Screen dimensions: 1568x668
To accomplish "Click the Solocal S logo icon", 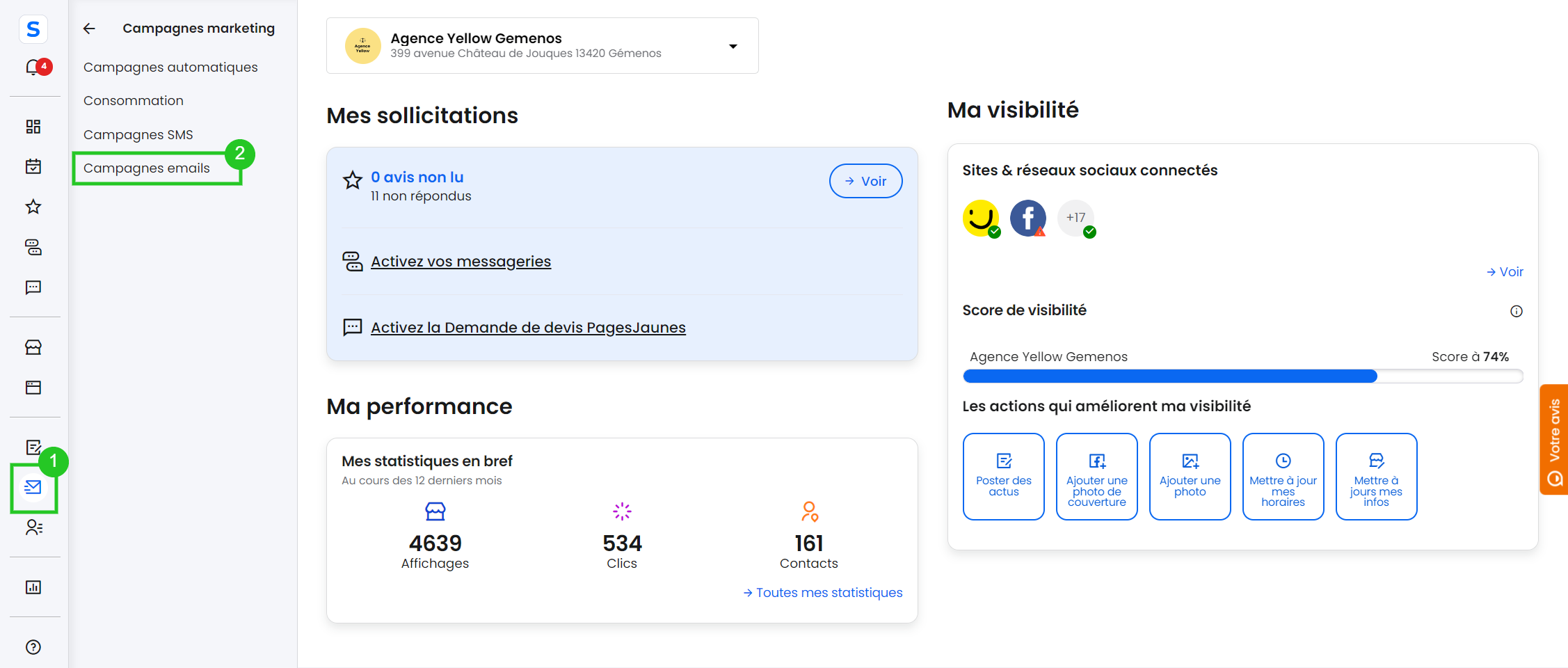I will (x=33, y=29).
